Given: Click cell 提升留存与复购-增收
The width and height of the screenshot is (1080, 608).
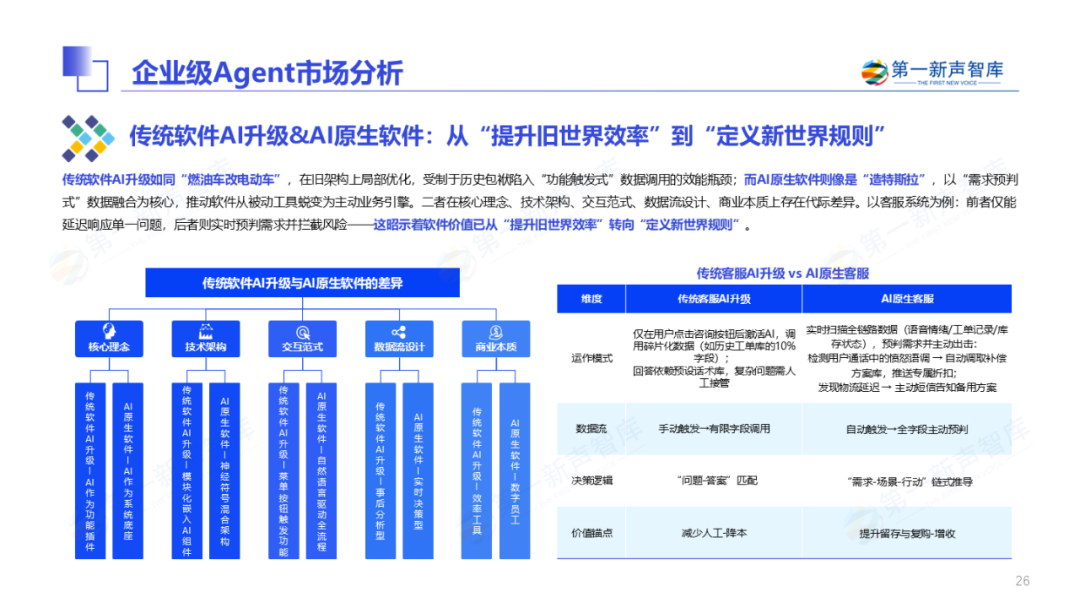Looking at the screenshot, I should (907, 534).
